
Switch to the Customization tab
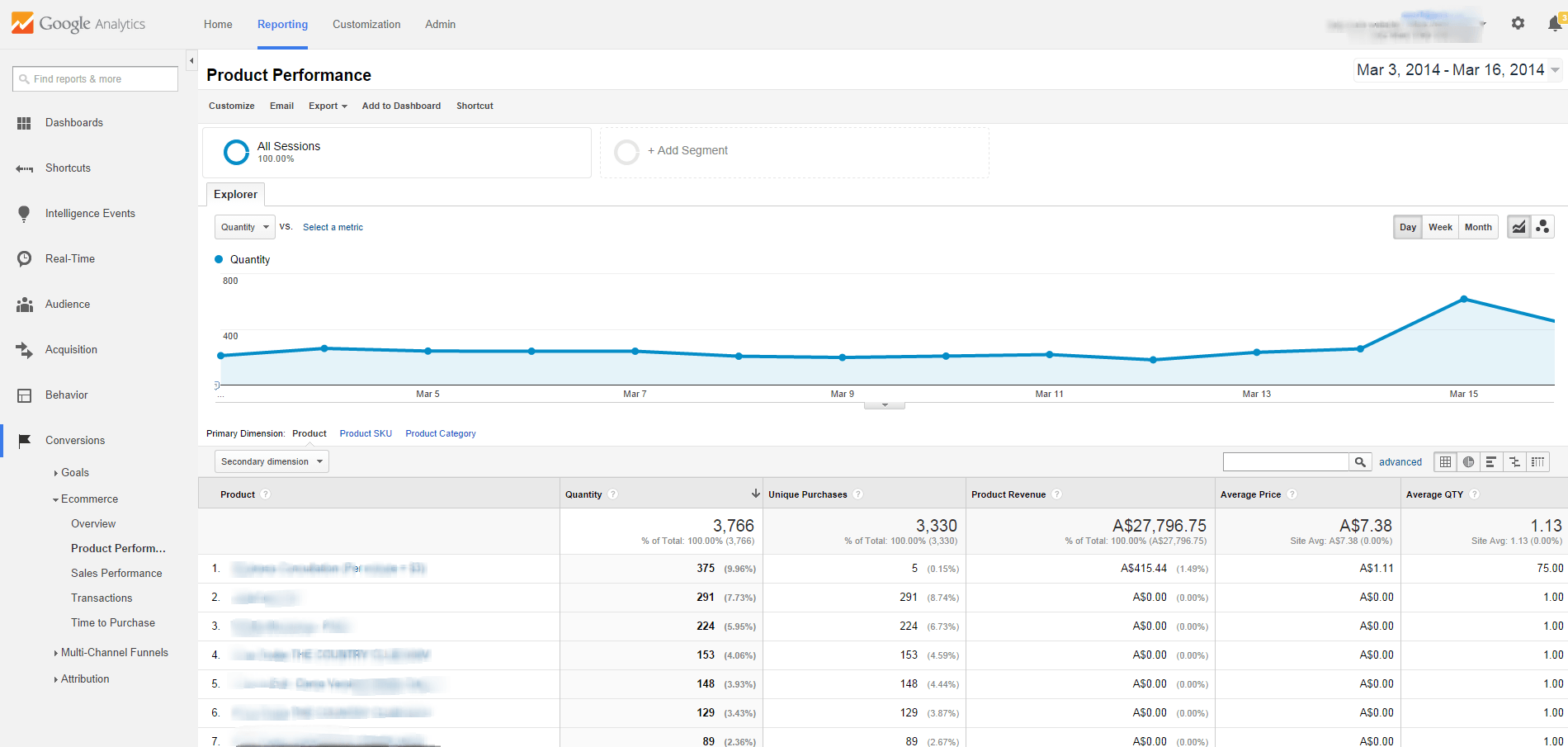pyautogui.click(x=366, y=24)
